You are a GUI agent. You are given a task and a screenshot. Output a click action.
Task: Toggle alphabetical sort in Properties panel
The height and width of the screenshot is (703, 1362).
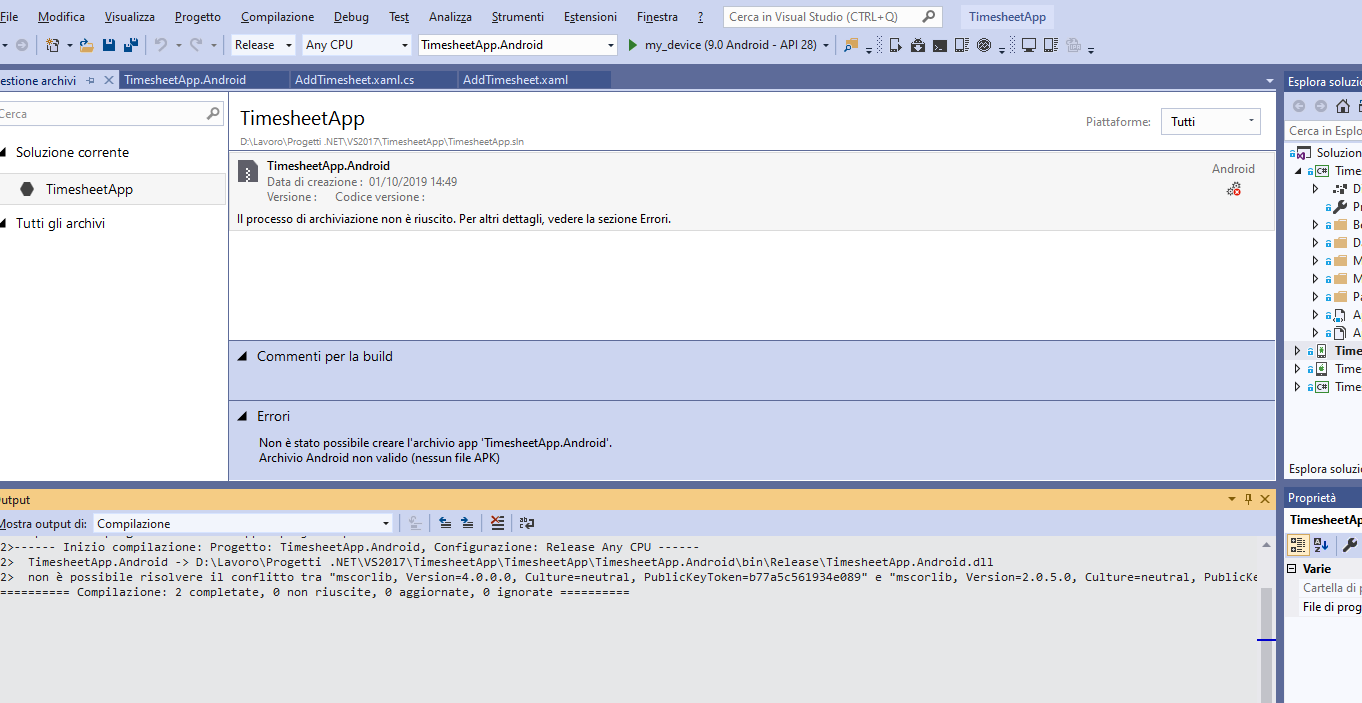pos(1321,544)
